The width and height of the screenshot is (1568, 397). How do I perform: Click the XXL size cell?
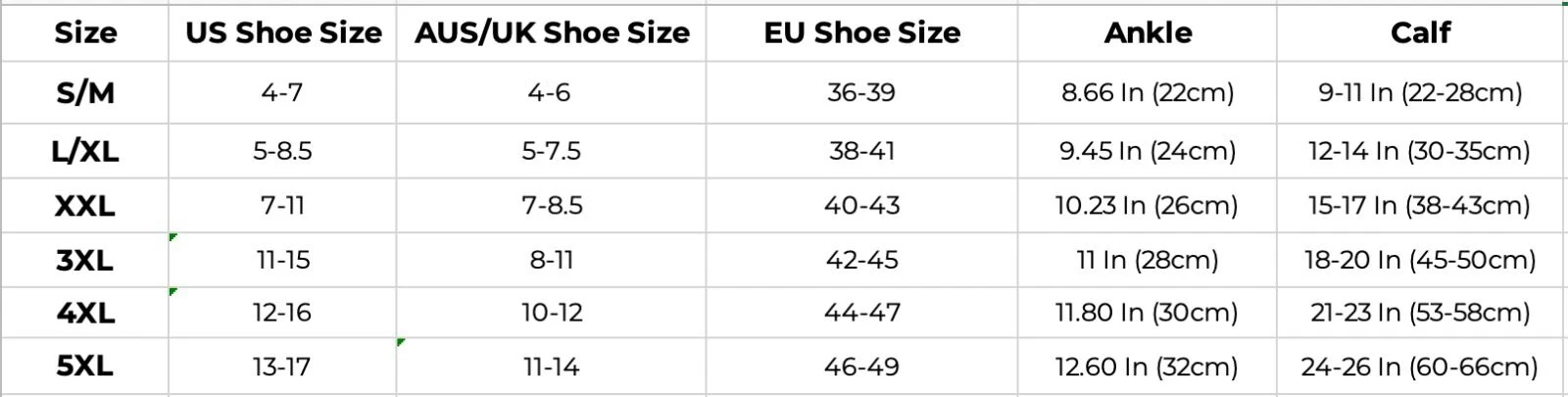[85, 206]
